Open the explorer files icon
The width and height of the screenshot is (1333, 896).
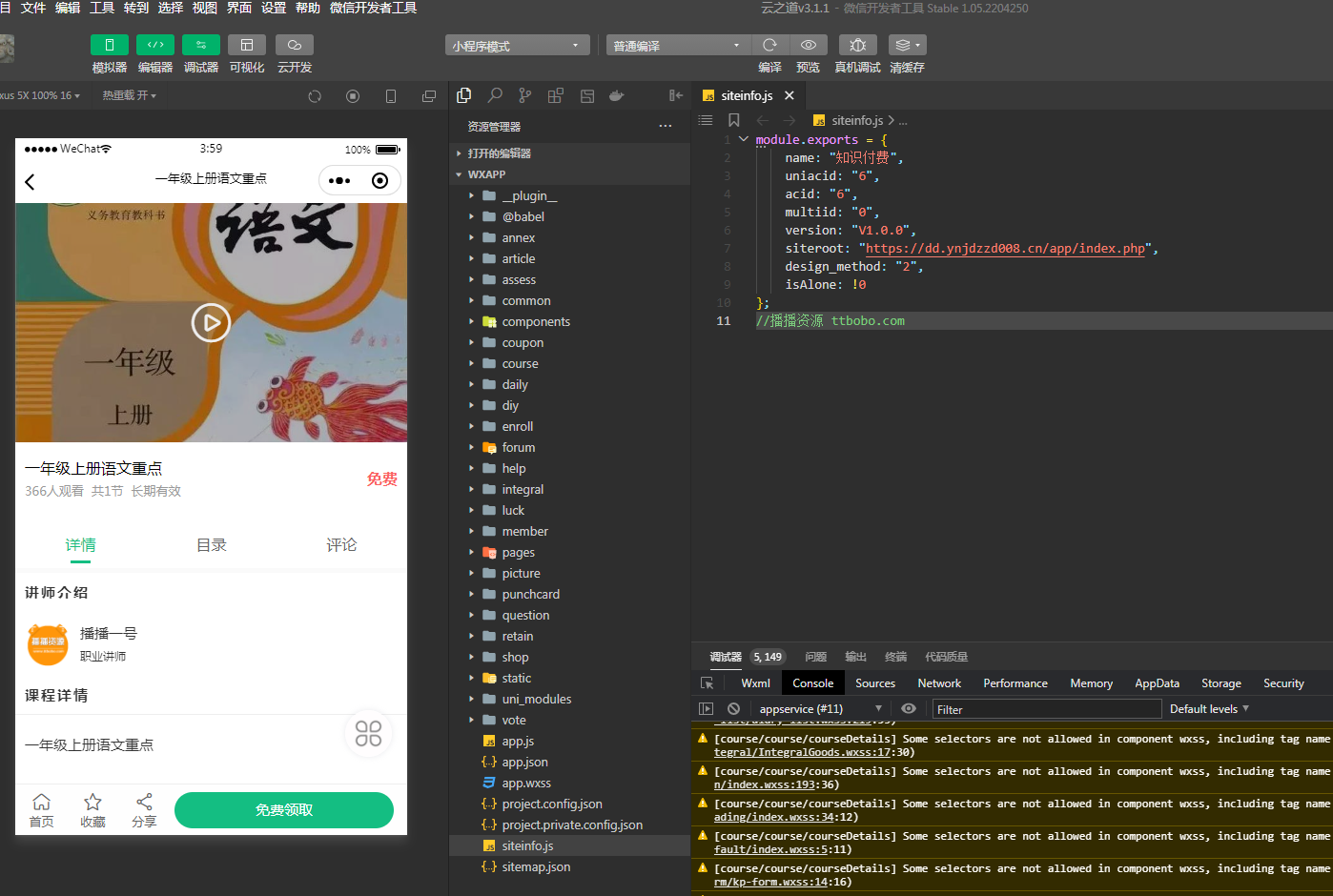pos(464,95)
